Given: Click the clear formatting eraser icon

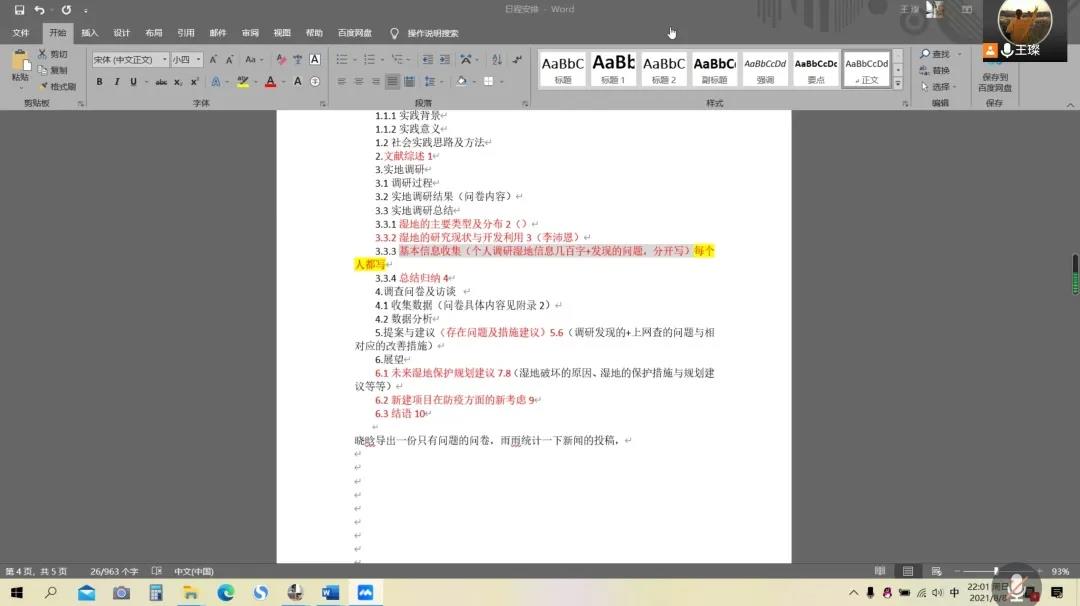Looking at the screenshot, I should coord(281,60).
